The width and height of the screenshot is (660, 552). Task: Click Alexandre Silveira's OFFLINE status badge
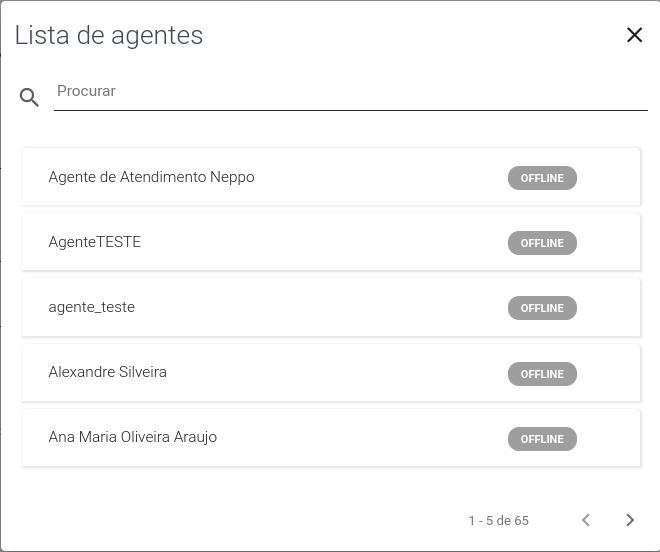542,374
